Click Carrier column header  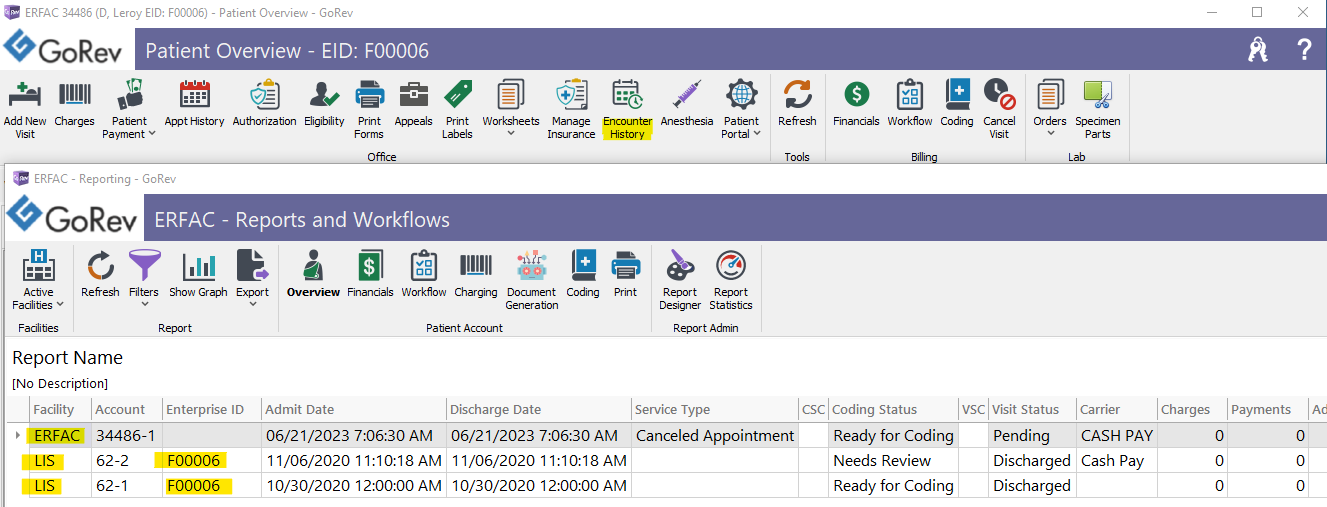[x=1116, y=409]
